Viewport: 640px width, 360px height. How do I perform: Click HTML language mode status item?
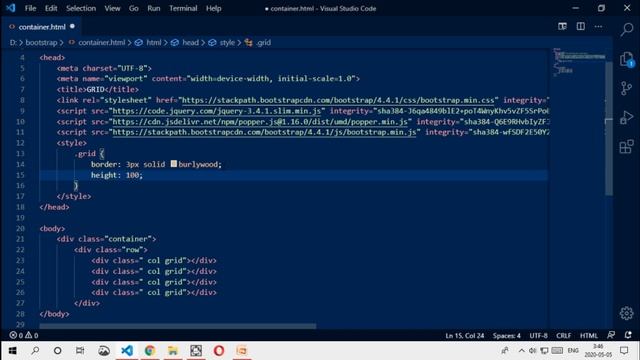(x=589, y=336)
